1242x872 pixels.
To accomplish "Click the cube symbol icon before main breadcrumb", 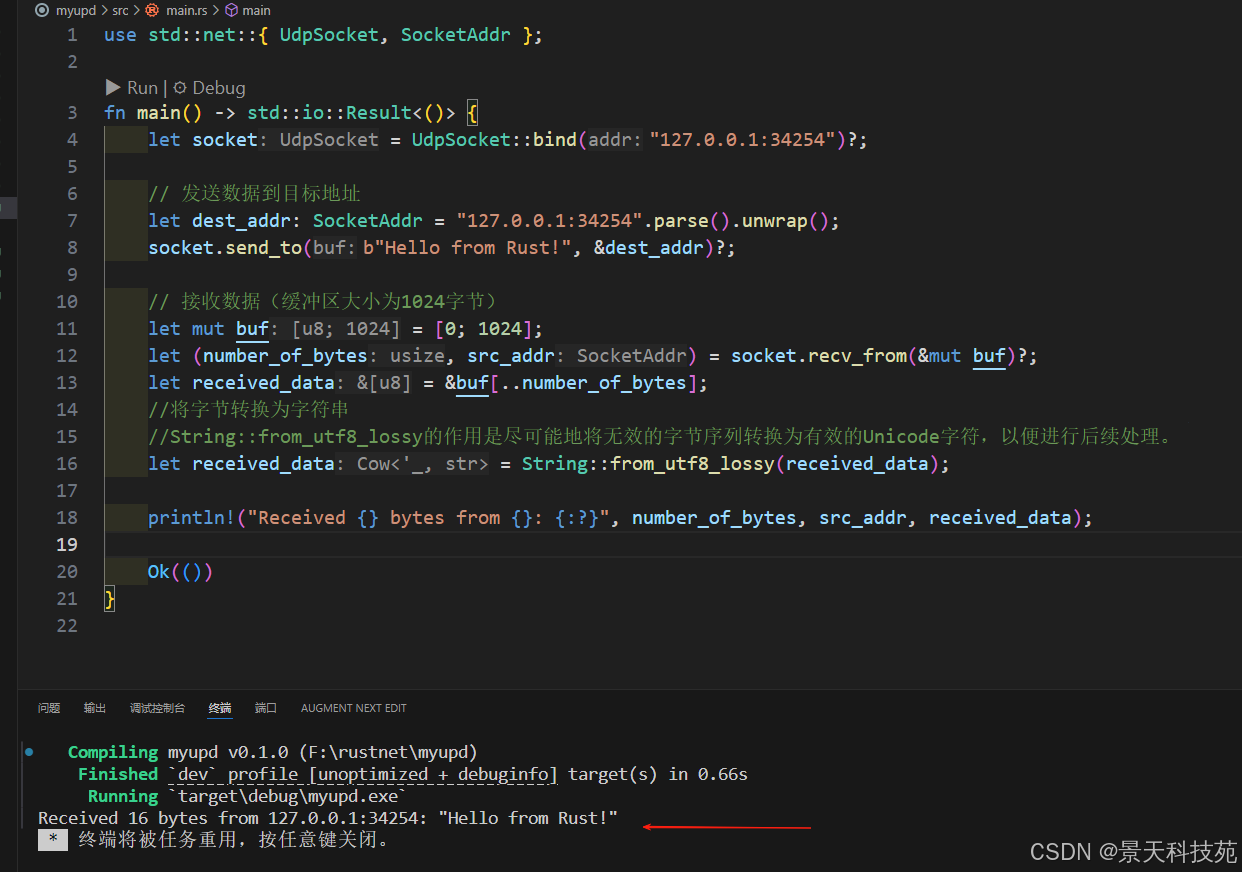I will 231,10.
